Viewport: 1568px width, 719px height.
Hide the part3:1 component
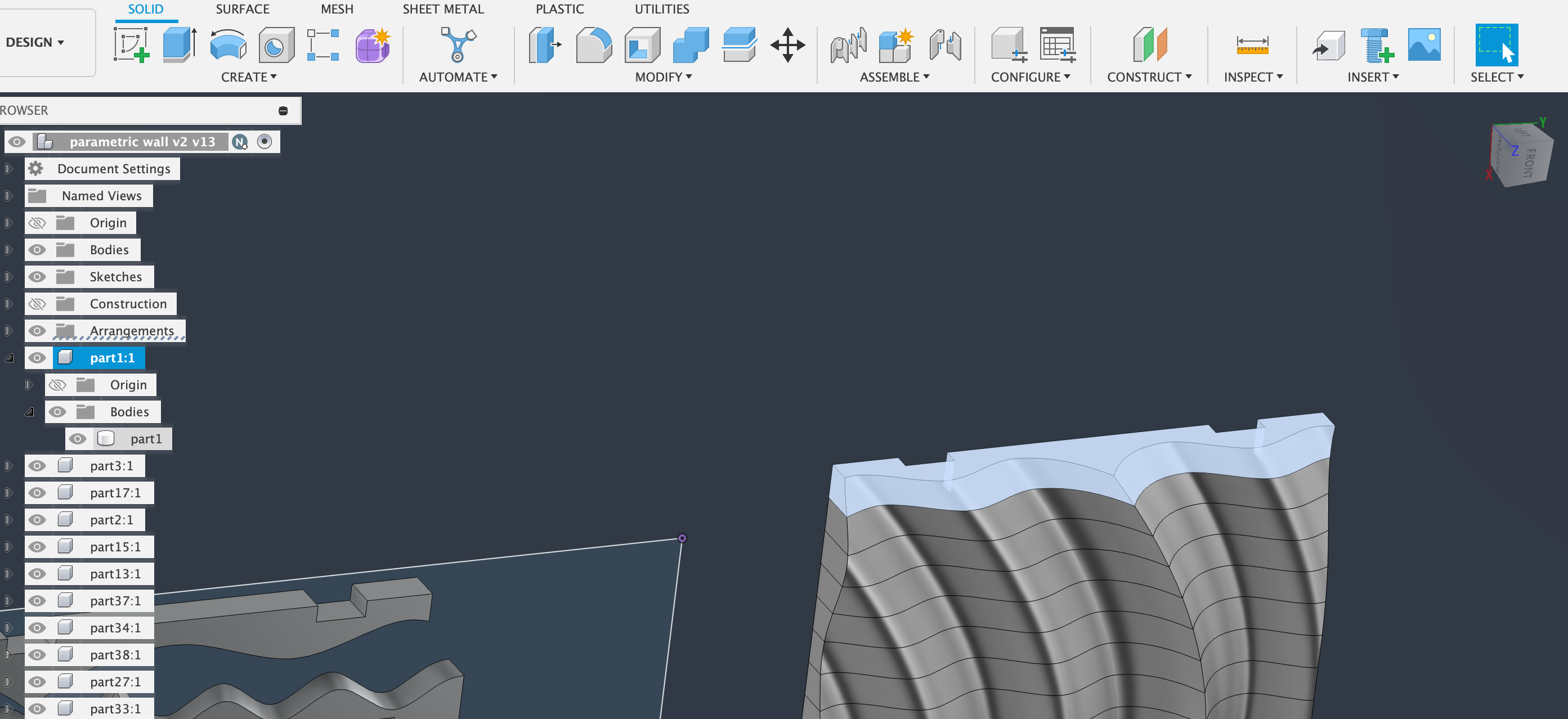37,465
